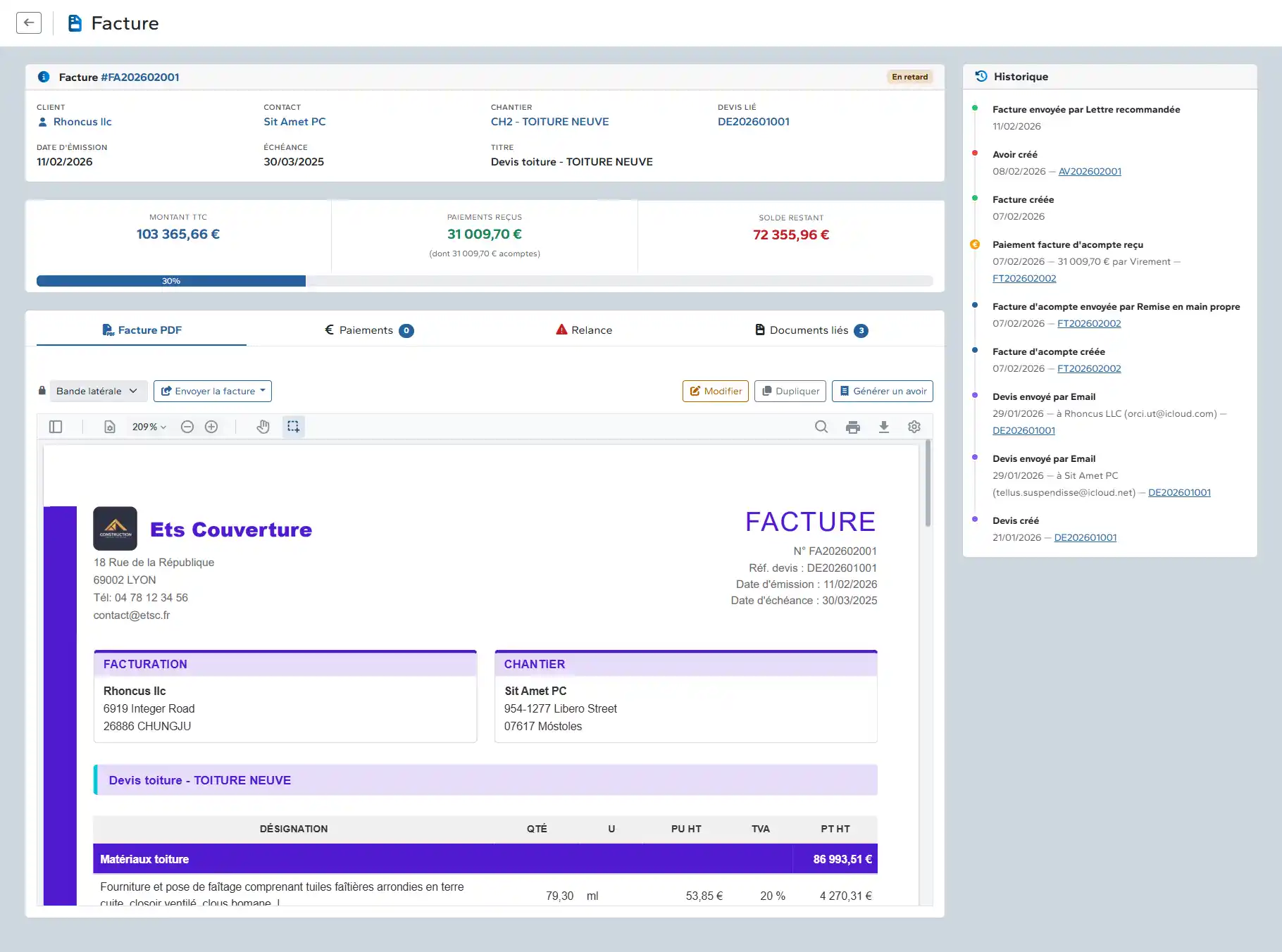
Task: Click the zoom in icon in PDF viewer
Action: click(211, 427)
